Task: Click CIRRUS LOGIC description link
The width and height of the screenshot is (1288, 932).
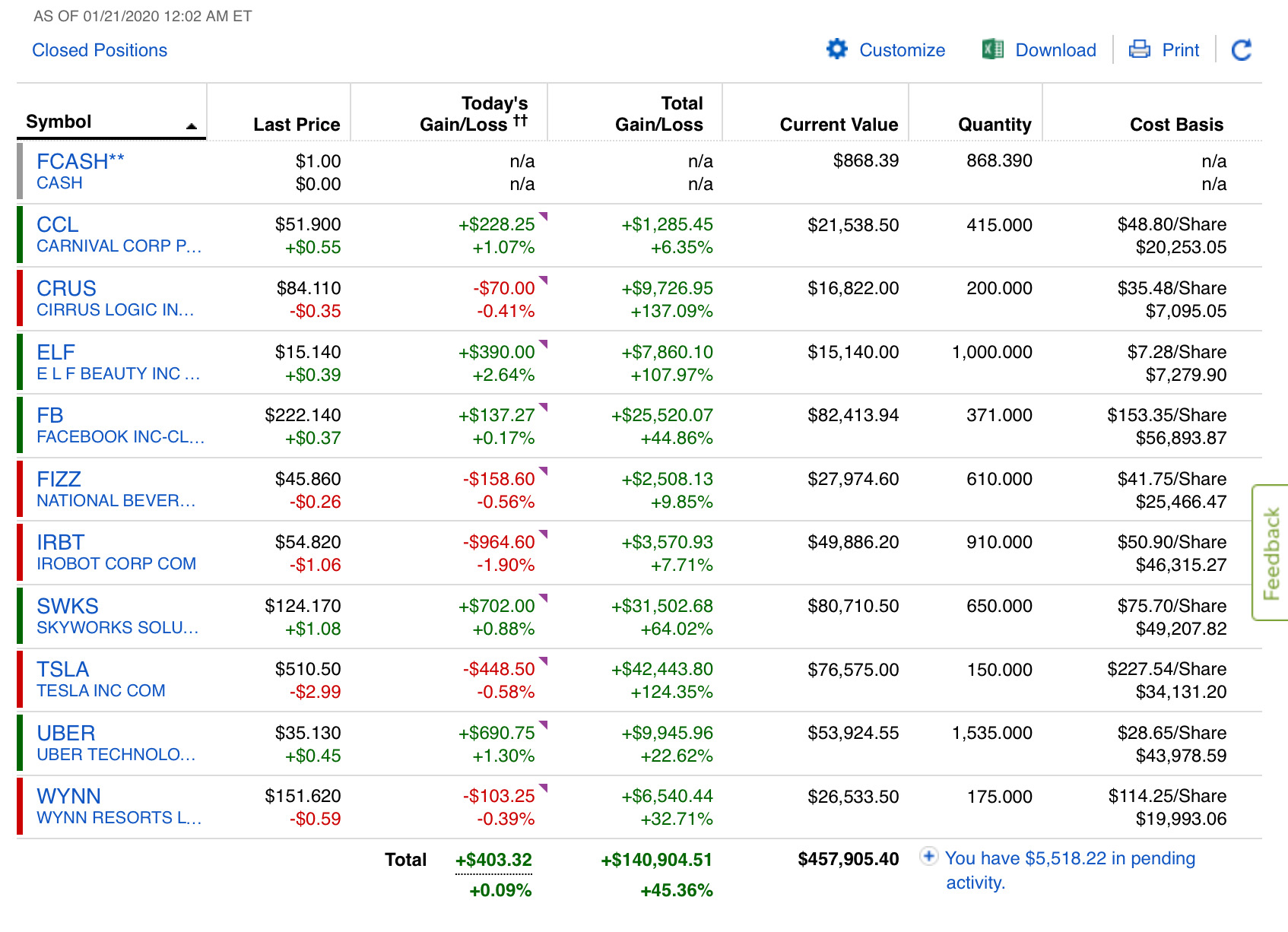Action: pyautogui.click(x=116, y=310)
